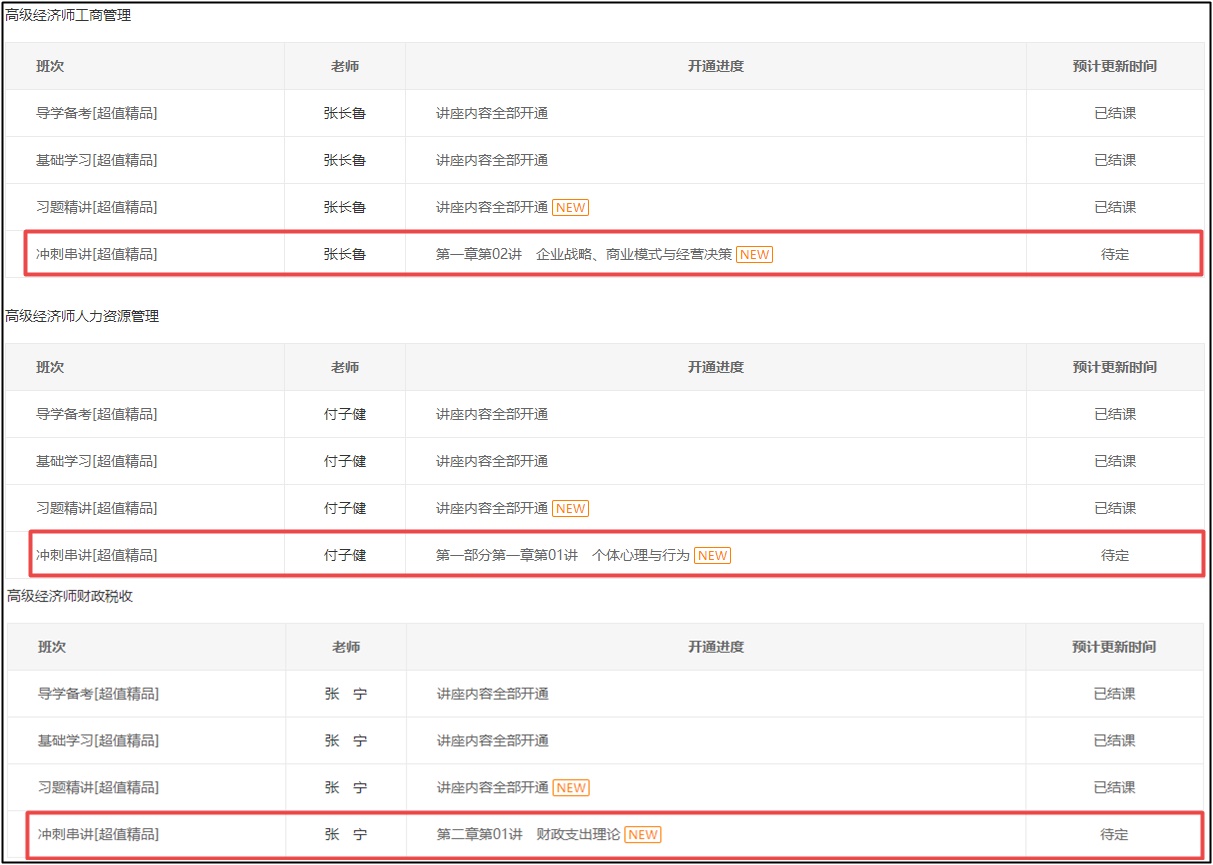Click 老师 column header in 财政税收 table
The height and width of the screenshot is (865, 1213).
pos(346,647)
